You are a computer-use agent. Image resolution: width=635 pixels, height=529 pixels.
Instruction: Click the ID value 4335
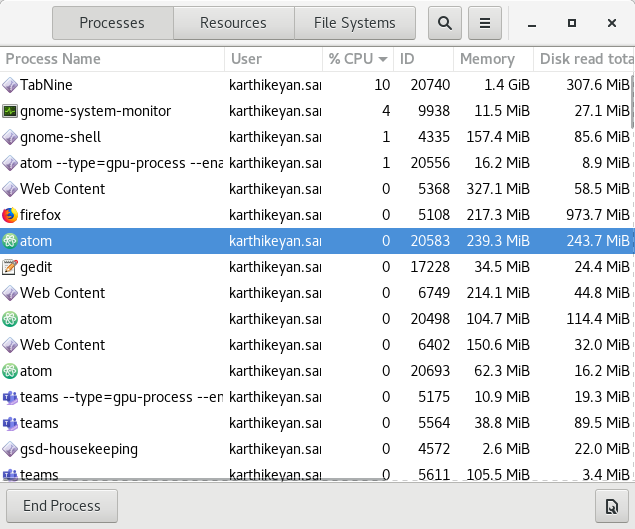(x=434, y=137)
